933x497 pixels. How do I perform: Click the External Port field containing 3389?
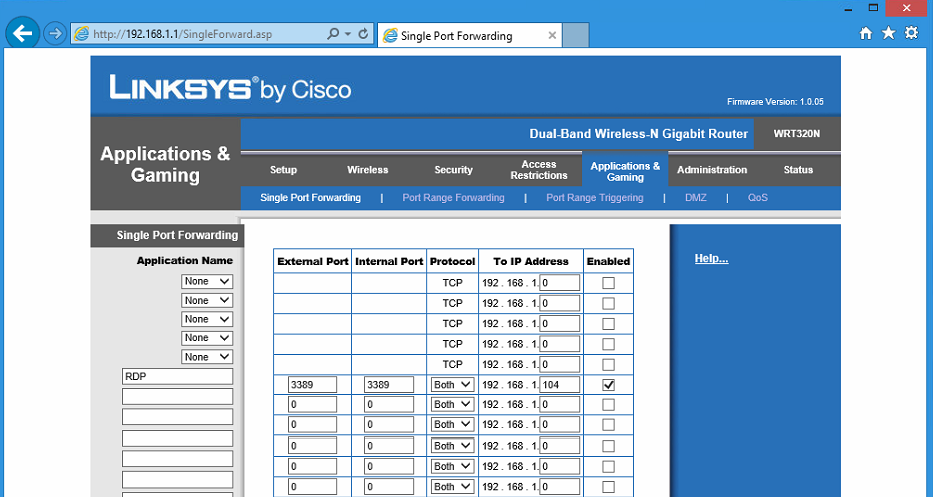click(x=312, y=385)
